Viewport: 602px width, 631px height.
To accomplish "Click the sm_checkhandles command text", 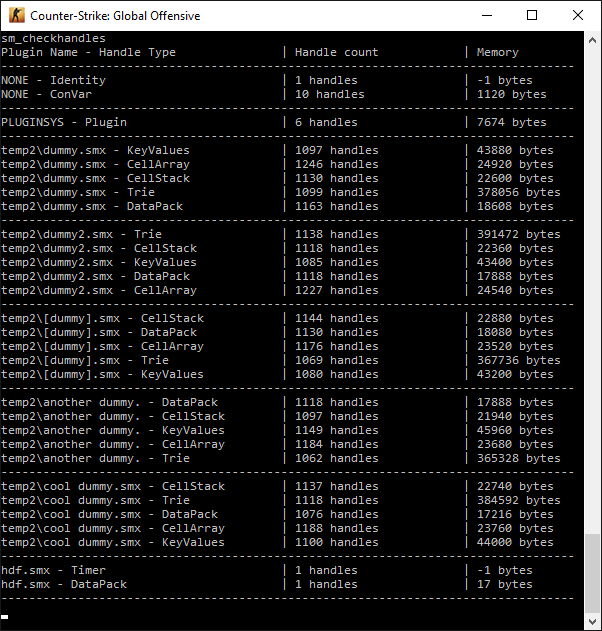I will (53, 39).
